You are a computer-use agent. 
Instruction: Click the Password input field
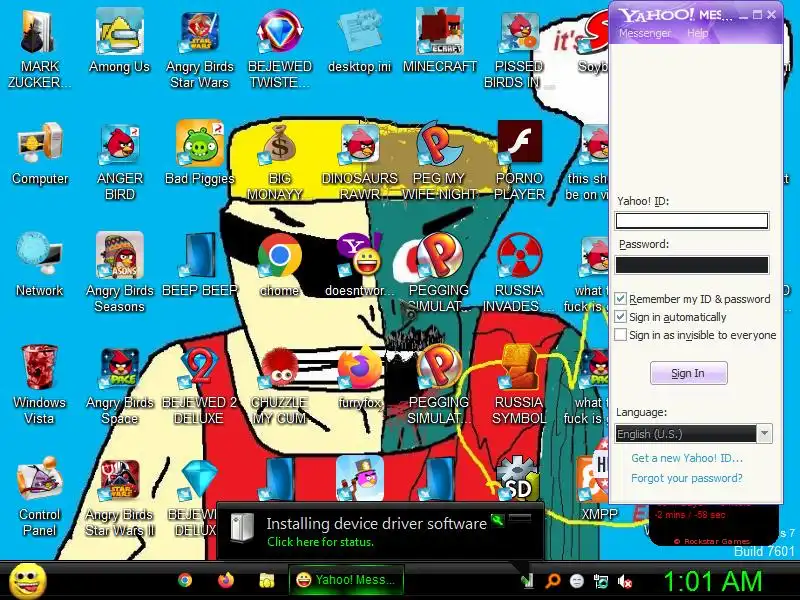pos(692,265)
